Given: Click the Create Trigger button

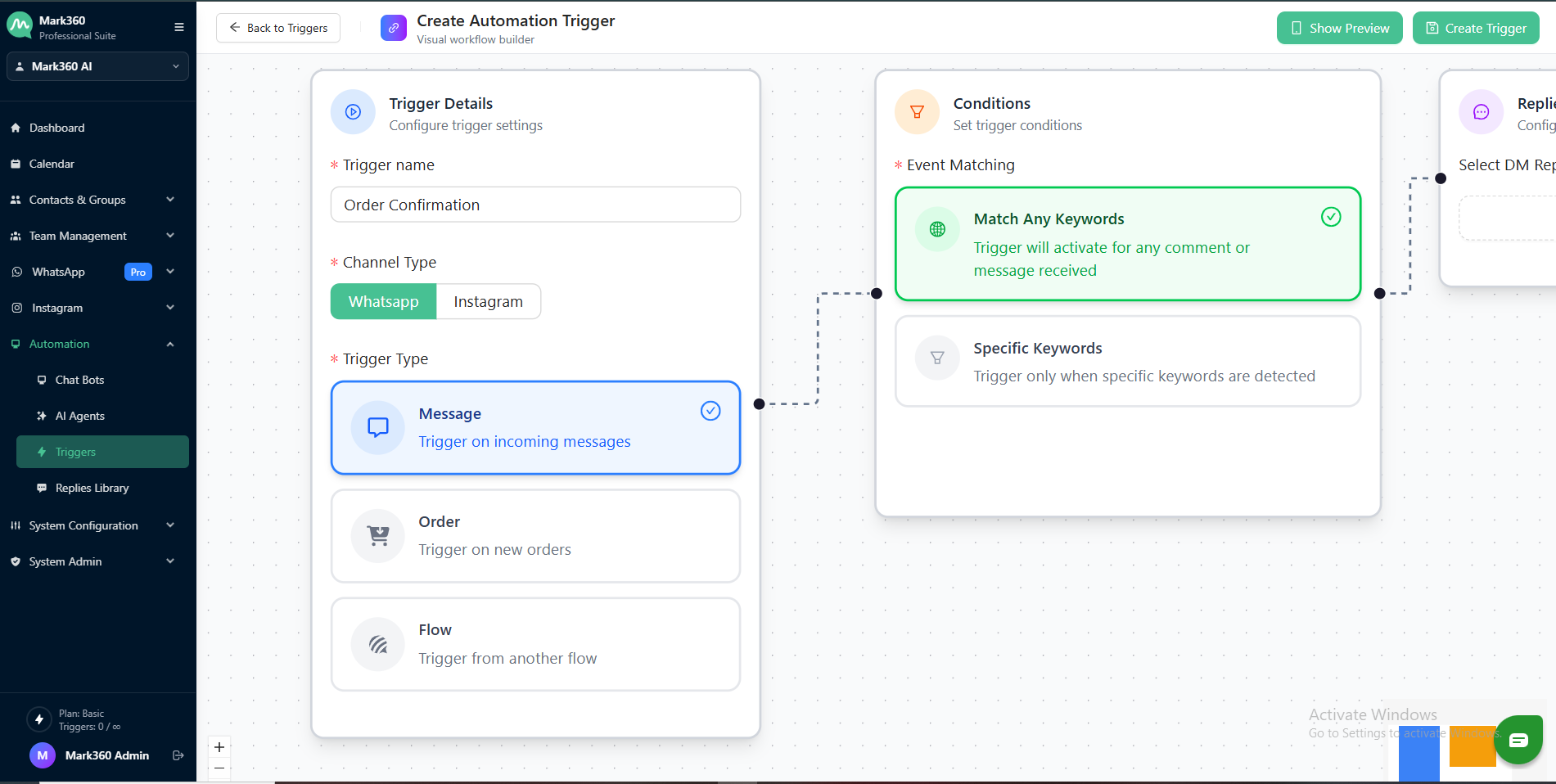Looking at the screenshot, I should click(x=1475, y=28).
